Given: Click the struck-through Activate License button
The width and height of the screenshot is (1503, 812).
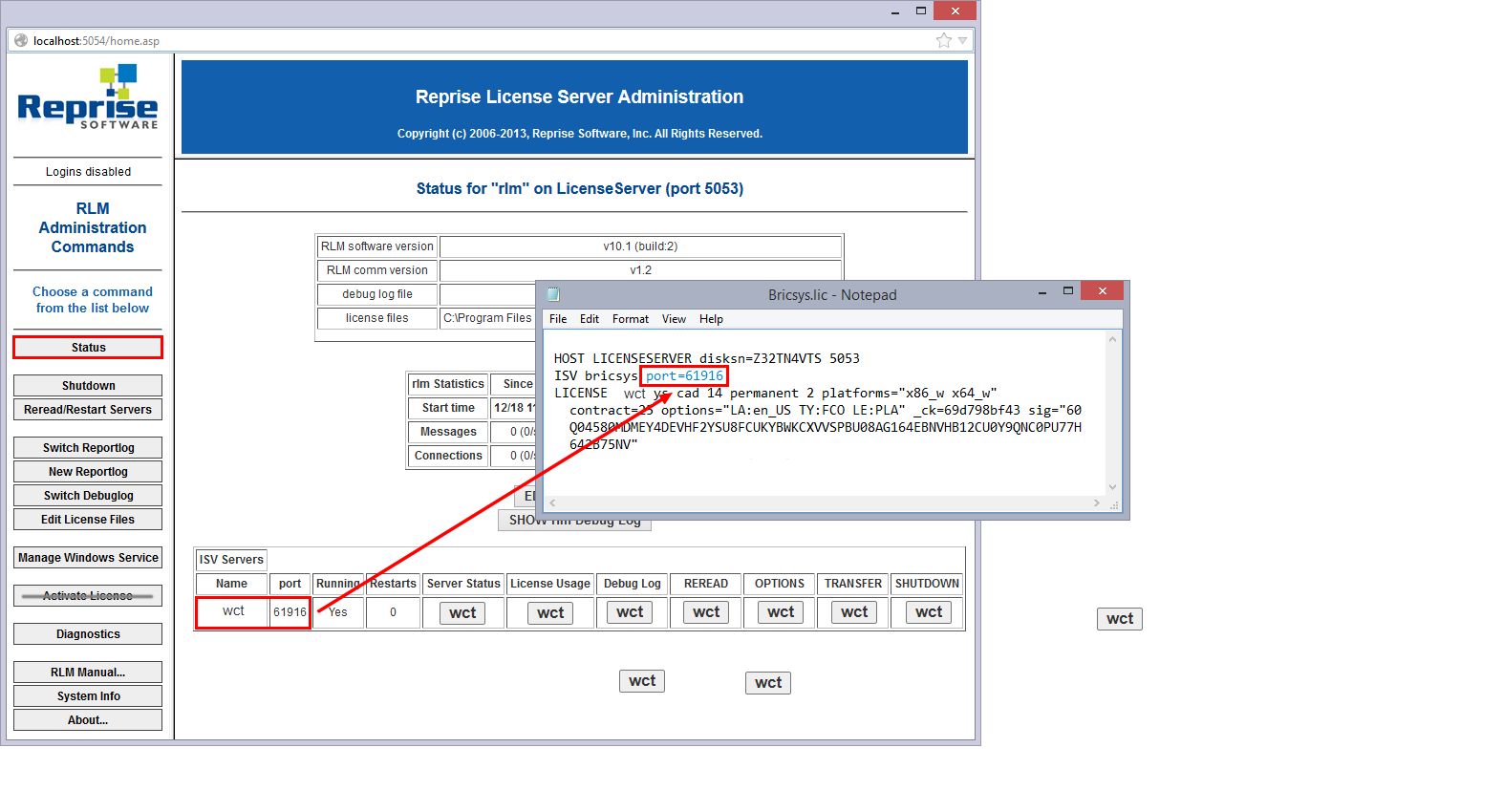Looking at the screenshot, I should pos(88,596).
